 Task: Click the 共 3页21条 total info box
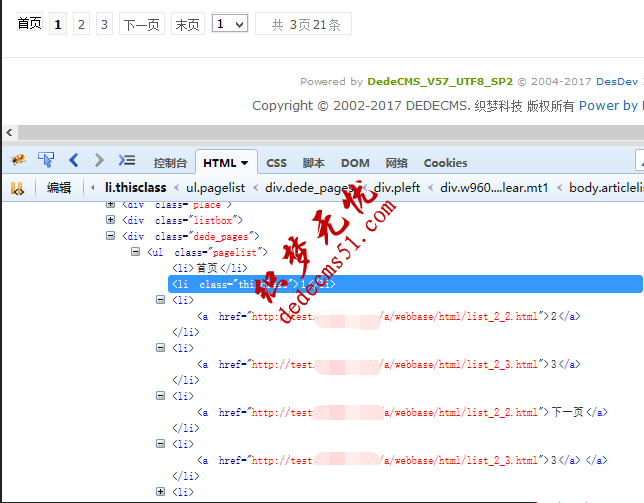coord(304,24)
